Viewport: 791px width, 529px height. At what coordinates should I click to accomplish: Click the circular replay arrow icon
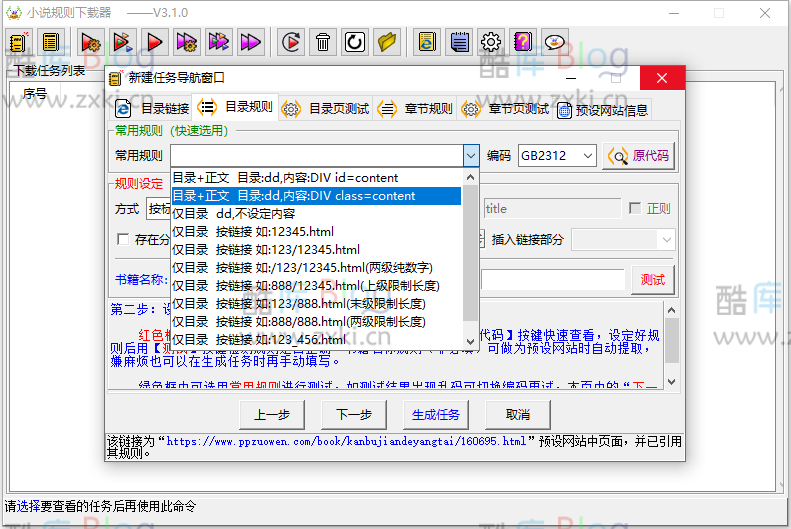(x=291, y=42)
